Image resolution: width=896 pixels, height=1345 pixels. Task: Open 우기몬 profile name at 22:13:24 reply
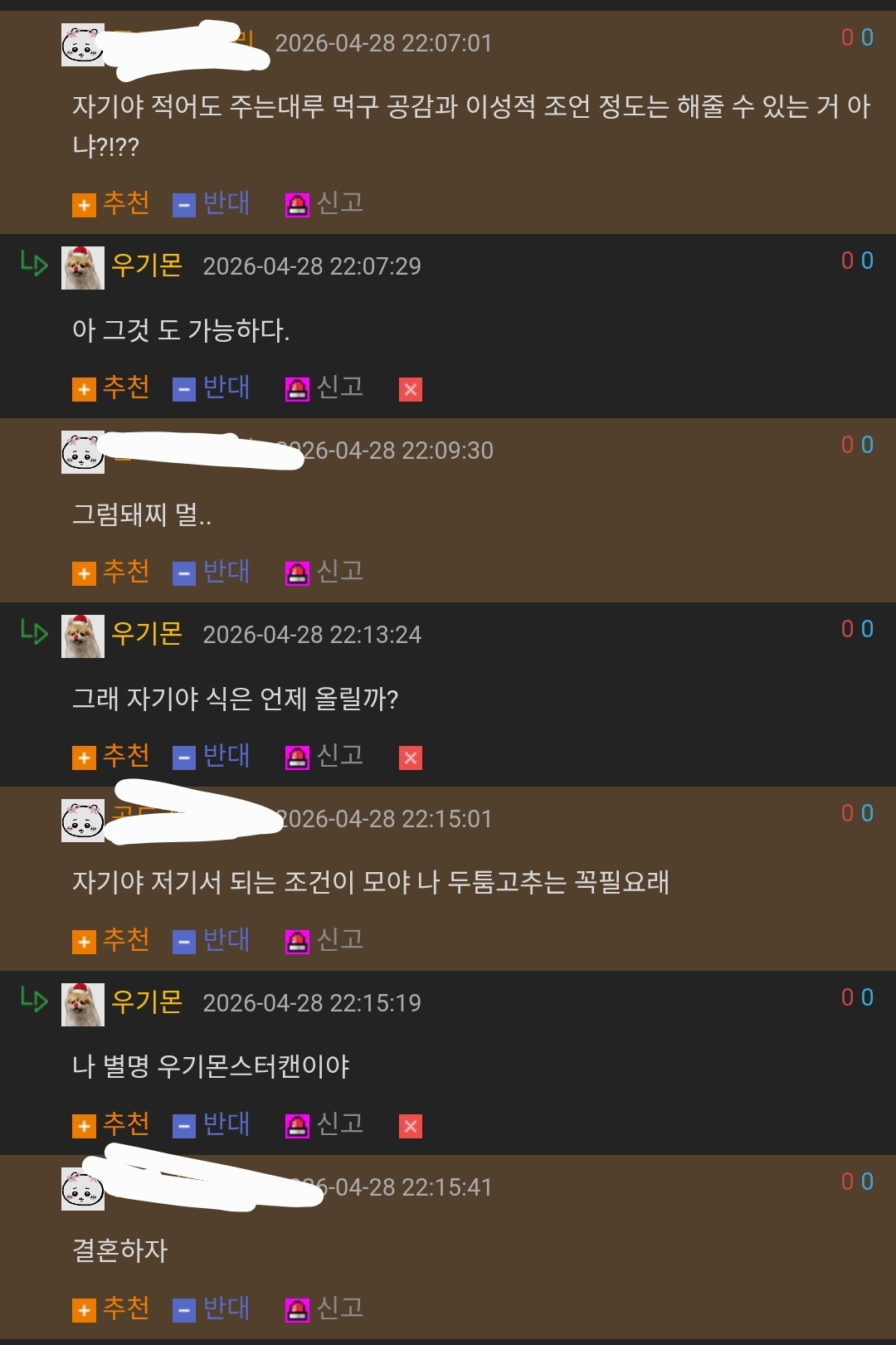pyautogui.click(x=147, y=634)
